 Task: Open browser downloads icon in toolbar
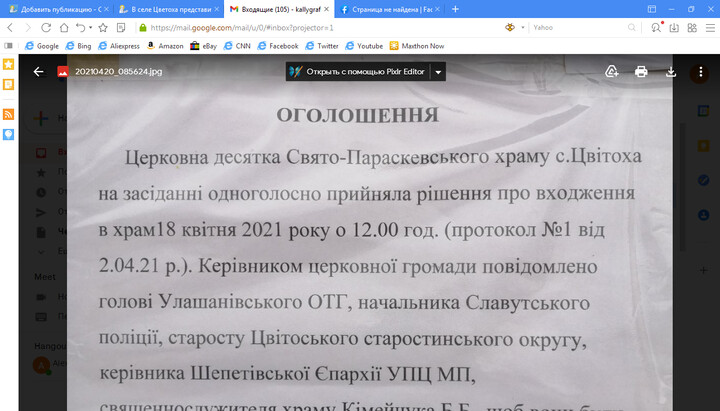coord(673,28)
